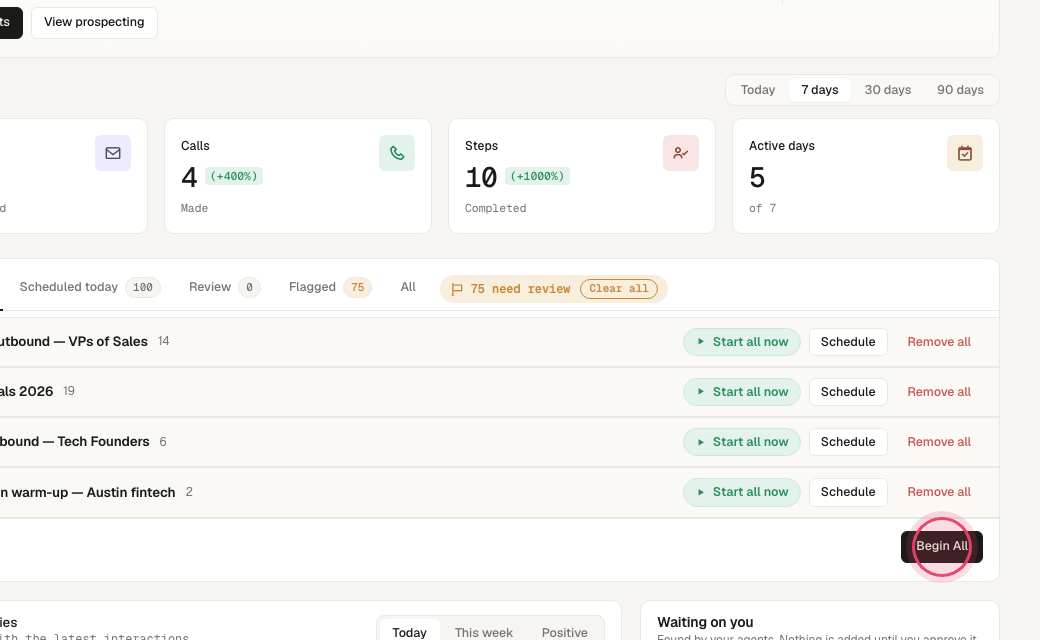The width and height of the screenshot is (1040, 640).
Task: Click the Waiting on you heading
Action: pos(705,622)
